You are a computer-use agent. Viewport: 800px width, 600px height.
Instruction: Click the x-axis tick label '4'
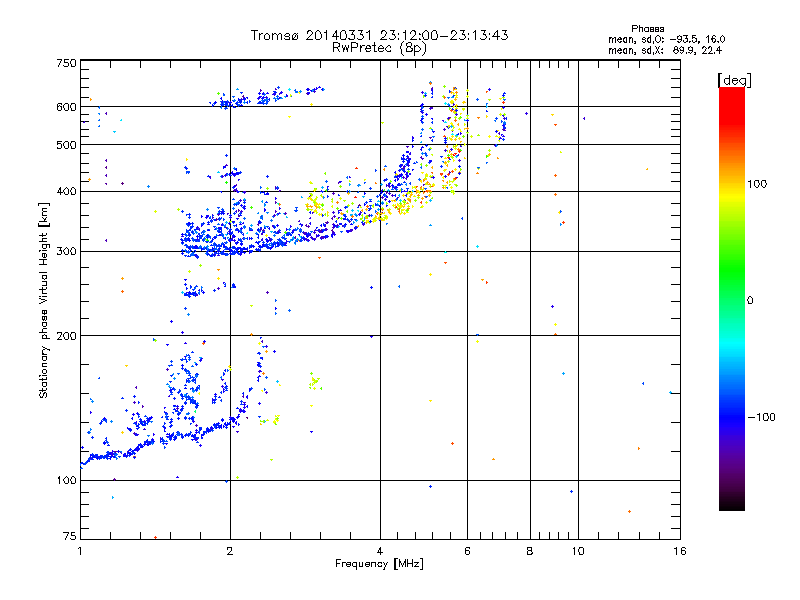(380, 551)
